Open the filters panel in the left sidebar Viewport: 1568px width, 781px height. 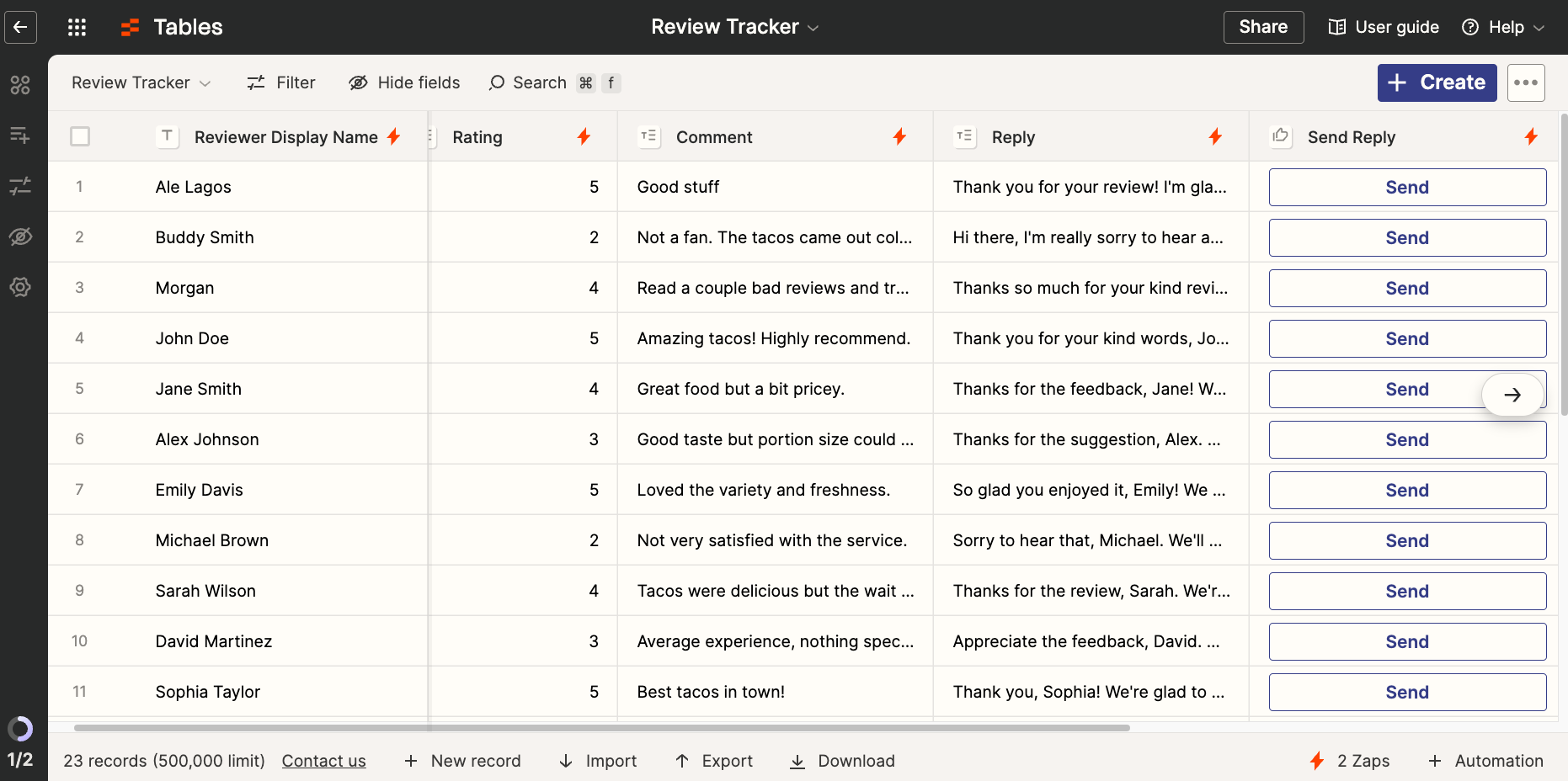point(22,186)
